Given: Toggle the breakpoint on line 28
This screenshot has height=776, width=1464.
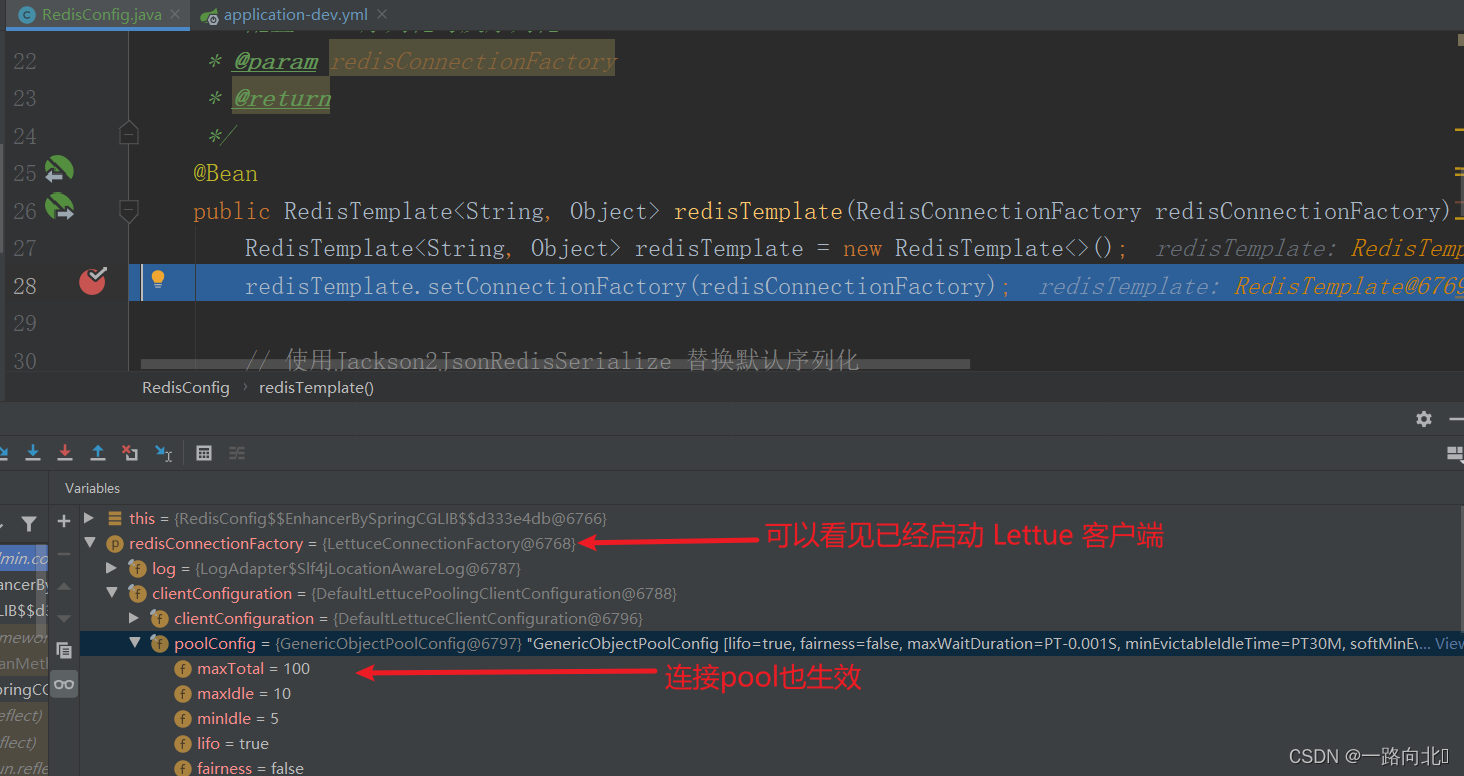Looking at the screenshot, I should point(92,282).
